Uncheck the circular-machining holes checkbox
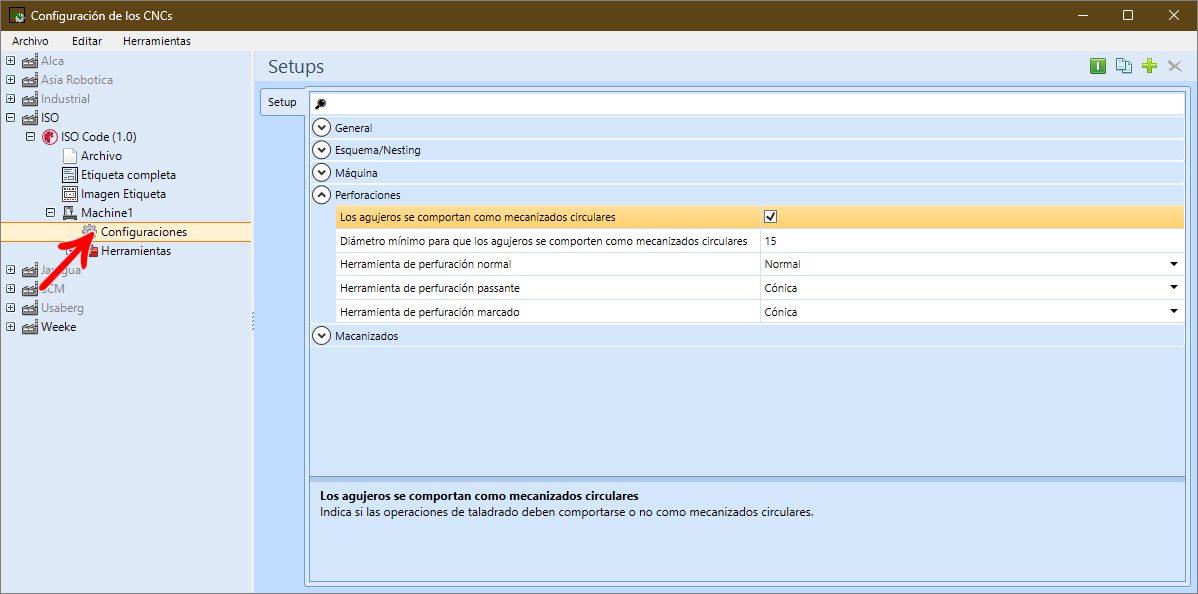1198x594 pixels. [771, 217]
